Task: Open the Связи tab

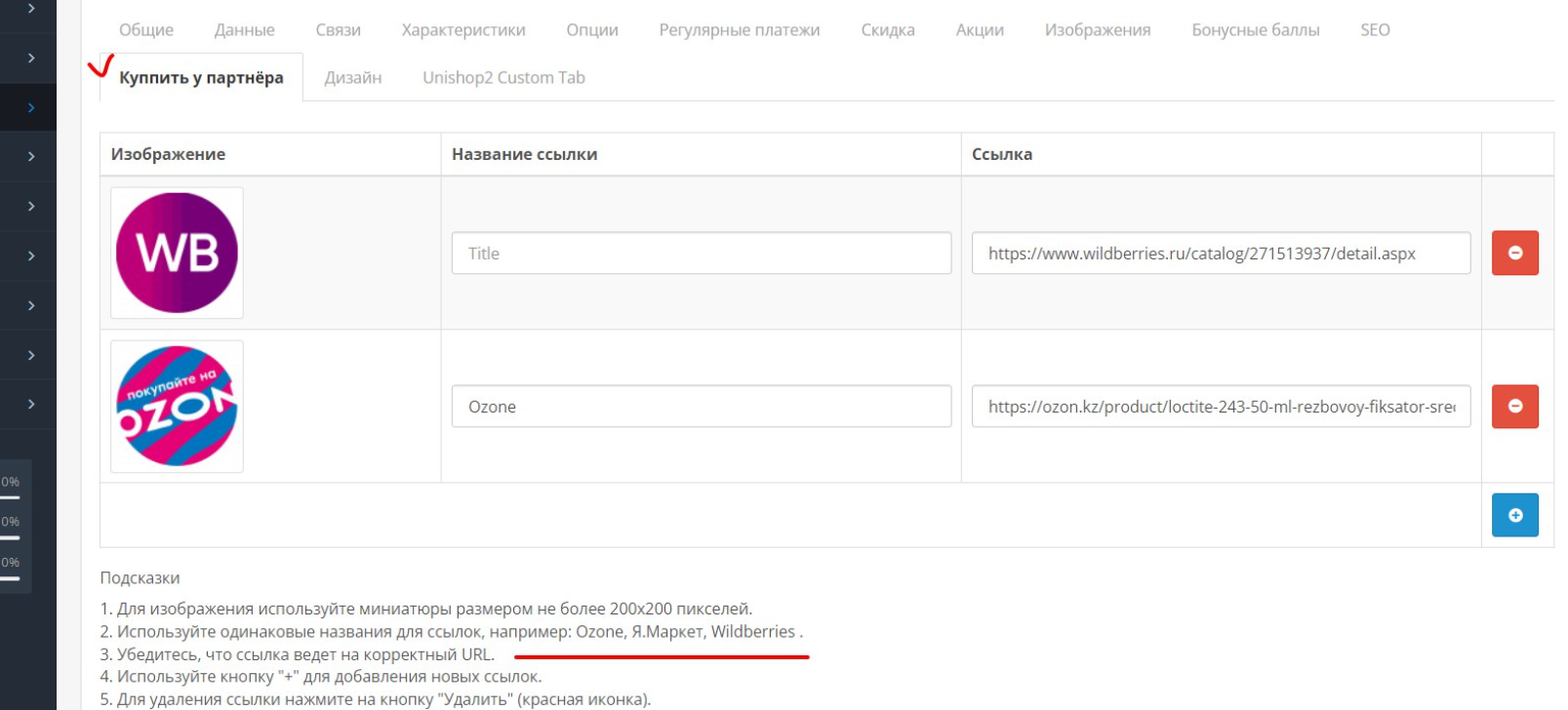Action: pos(338,30)
